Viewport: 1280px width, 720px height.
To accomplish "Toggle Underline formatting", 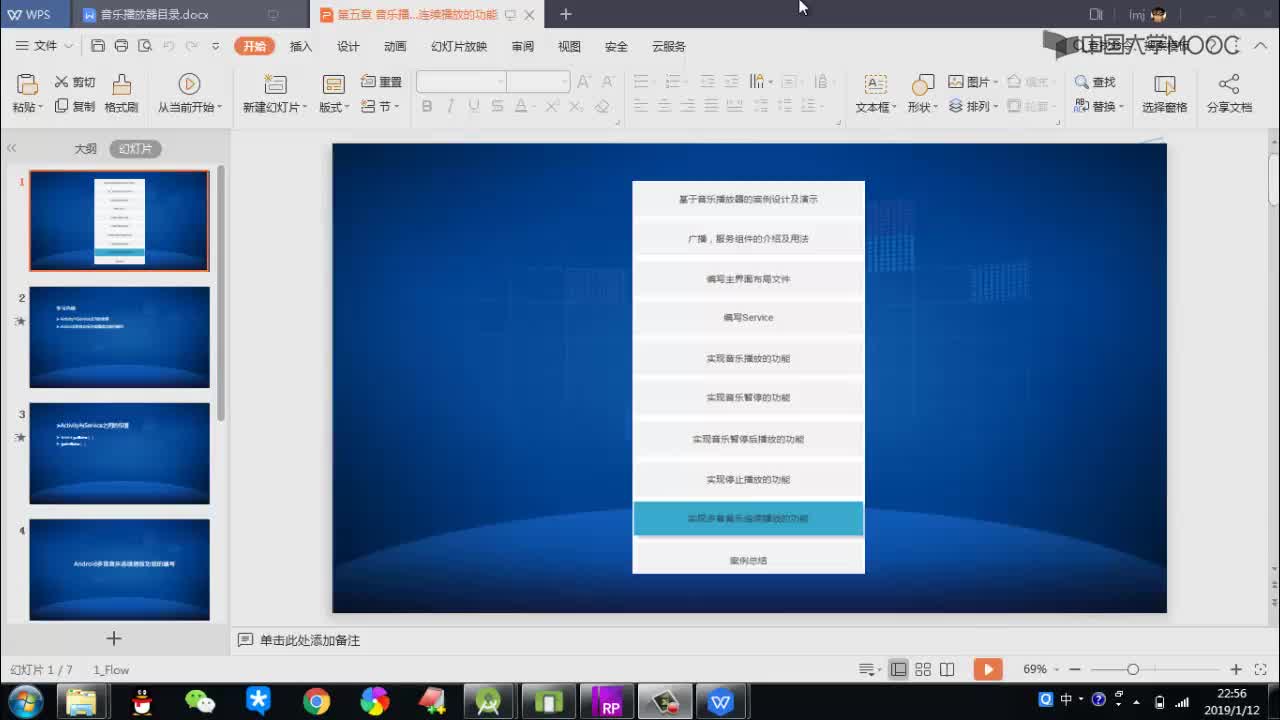I will pyautogui.click(x=474, y=106).
